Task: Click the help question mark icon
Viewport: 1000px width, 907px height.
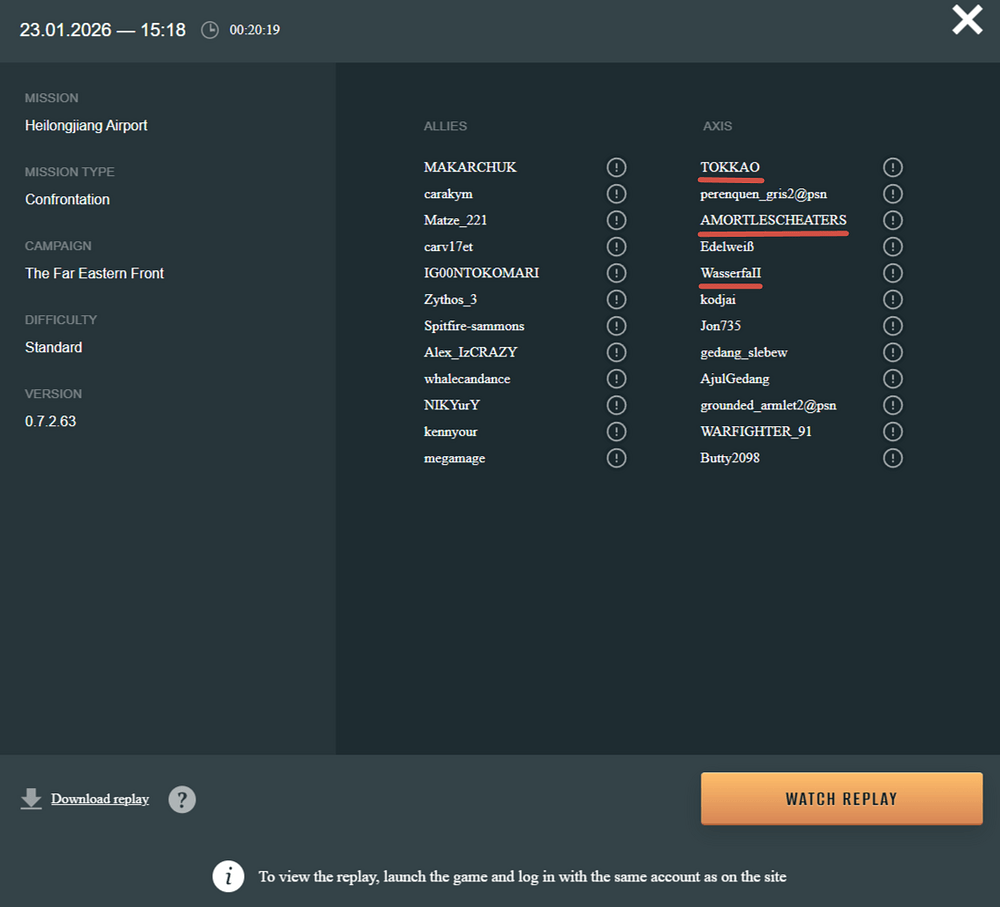Action: pyautogui.click(x=182, y=799)
